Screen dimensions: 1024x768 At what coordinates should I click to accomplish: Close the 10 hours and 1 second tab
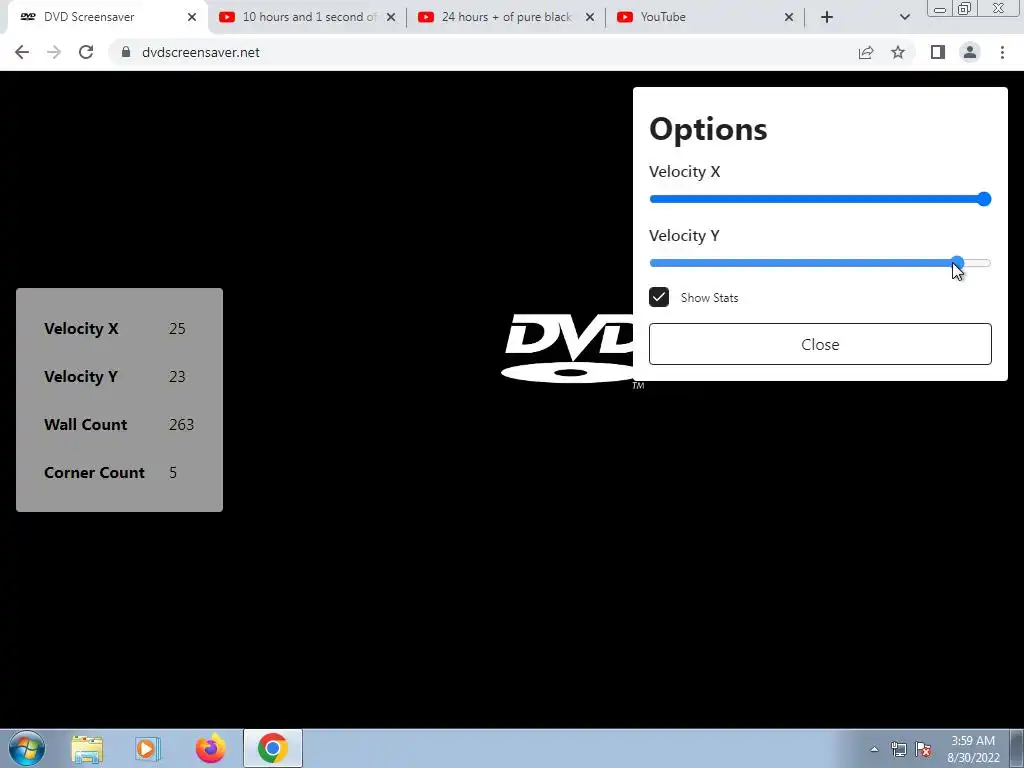tap(391, 17)
